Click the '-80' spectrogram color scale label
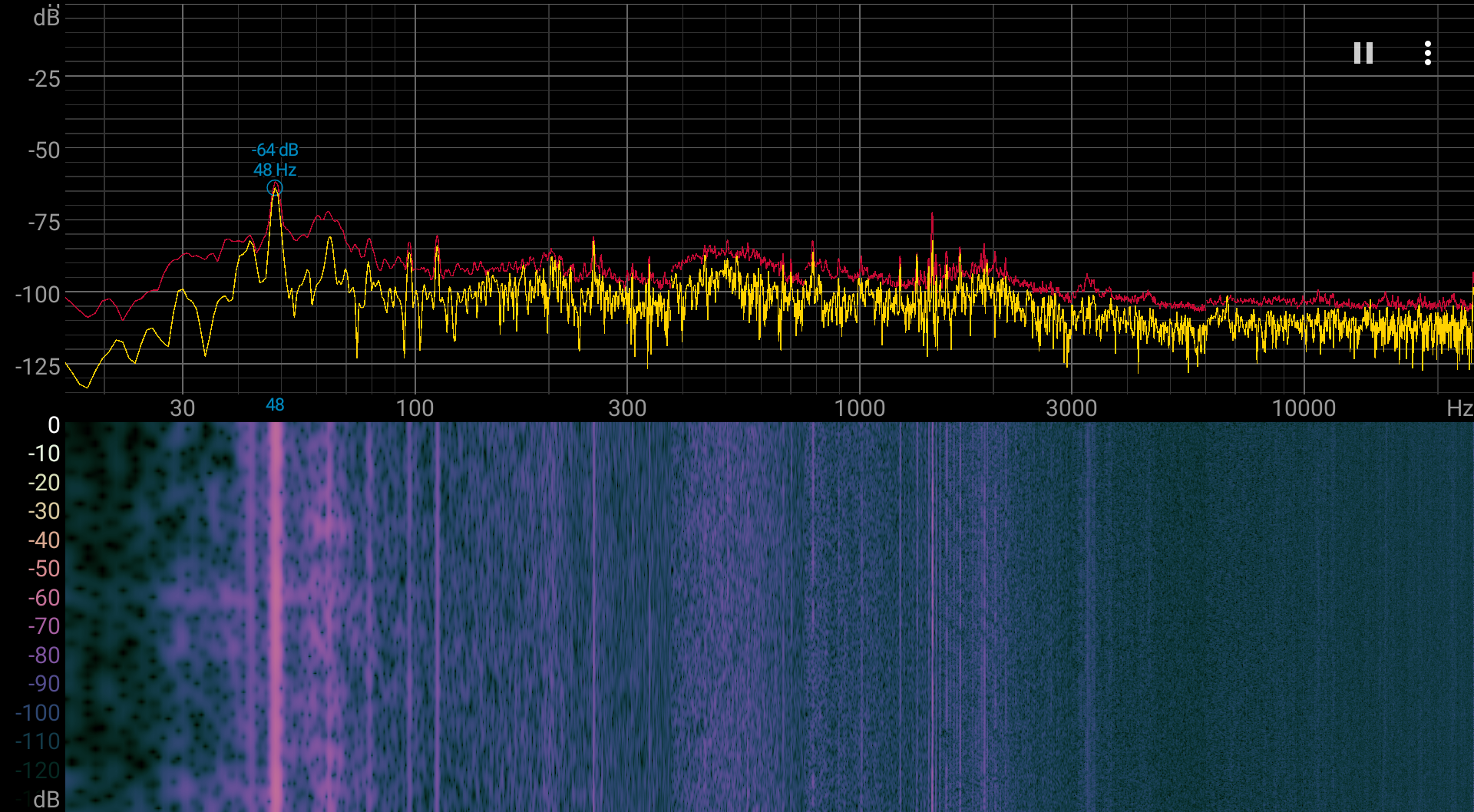 coord(44,655)
